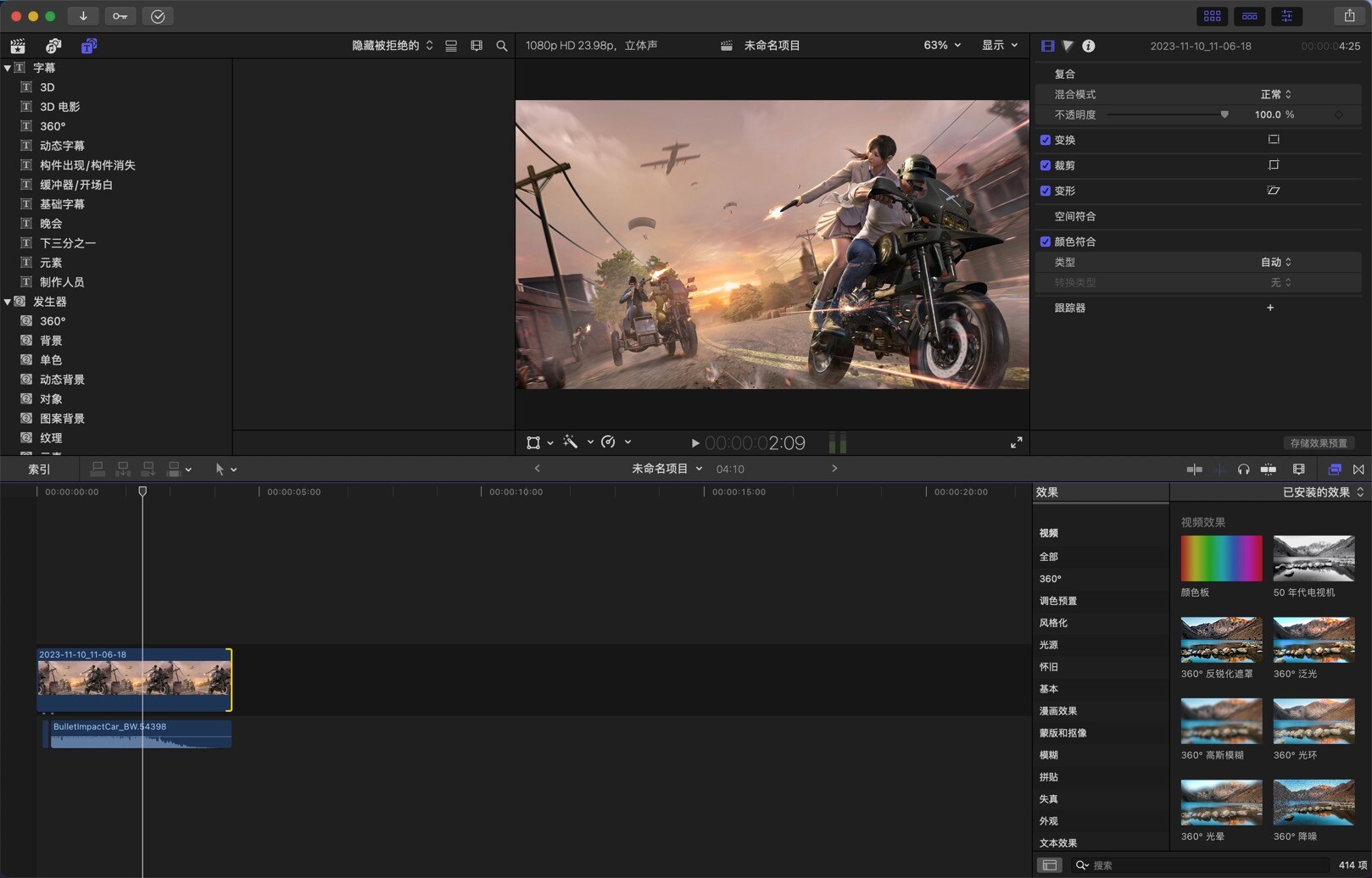Screen dimensions: 1372x878
Task: Toggle effects list view icon near search
Action: (1050, 864)
